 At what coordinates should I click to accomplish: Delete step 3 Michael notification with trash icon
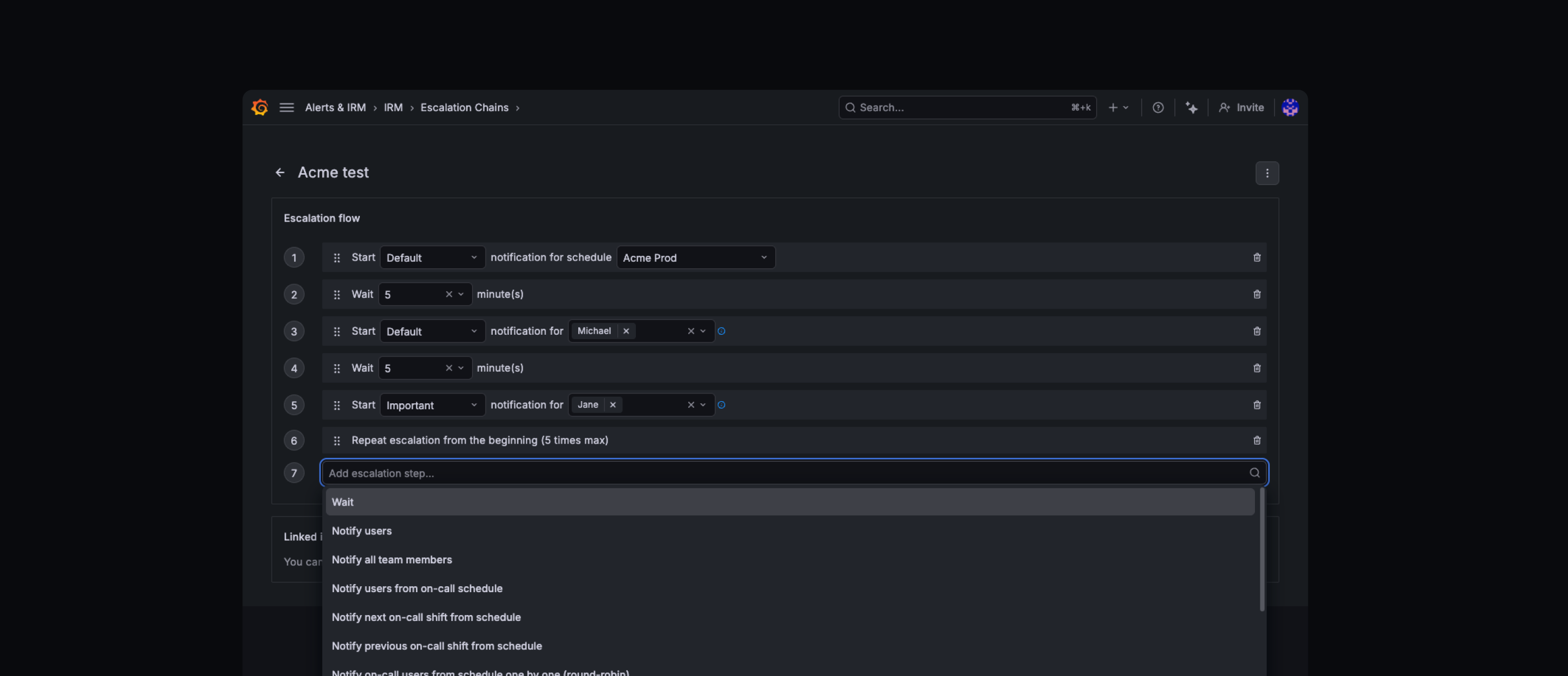1257,331
